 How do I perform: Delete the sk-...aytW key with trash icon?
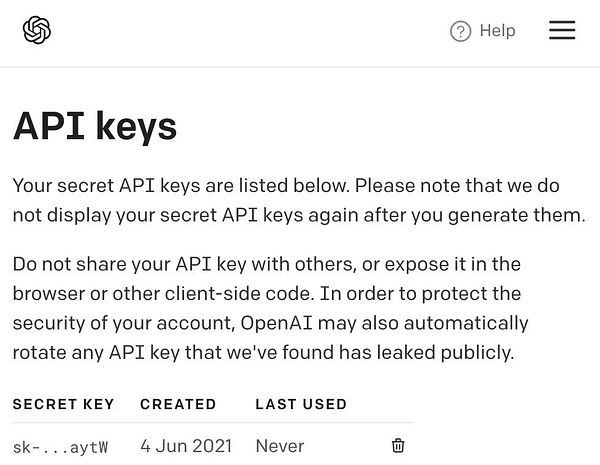point(398,445)
